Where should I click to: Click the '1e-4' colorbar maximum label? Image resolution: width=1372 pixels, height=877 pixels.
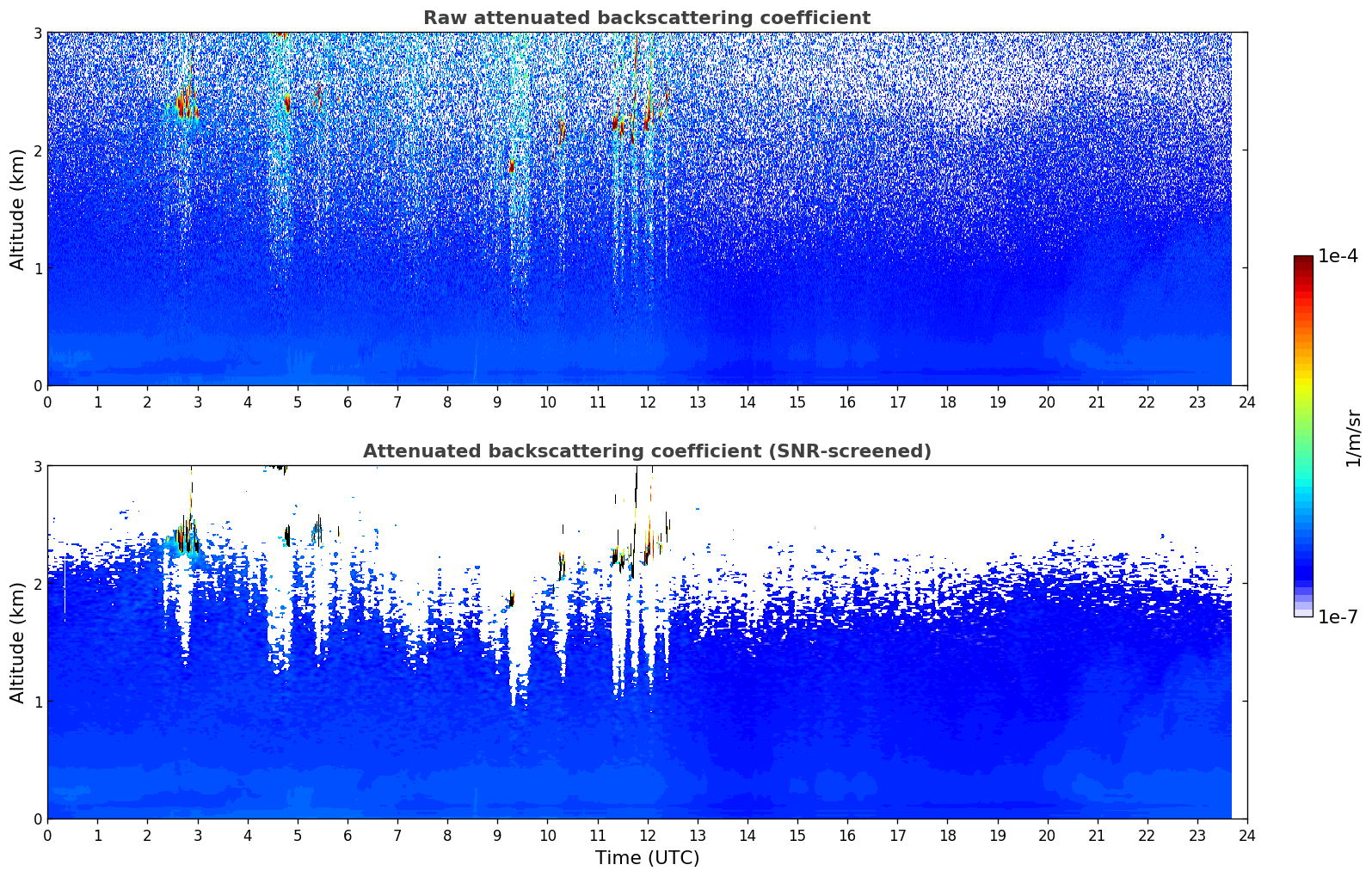[1338, 256]
